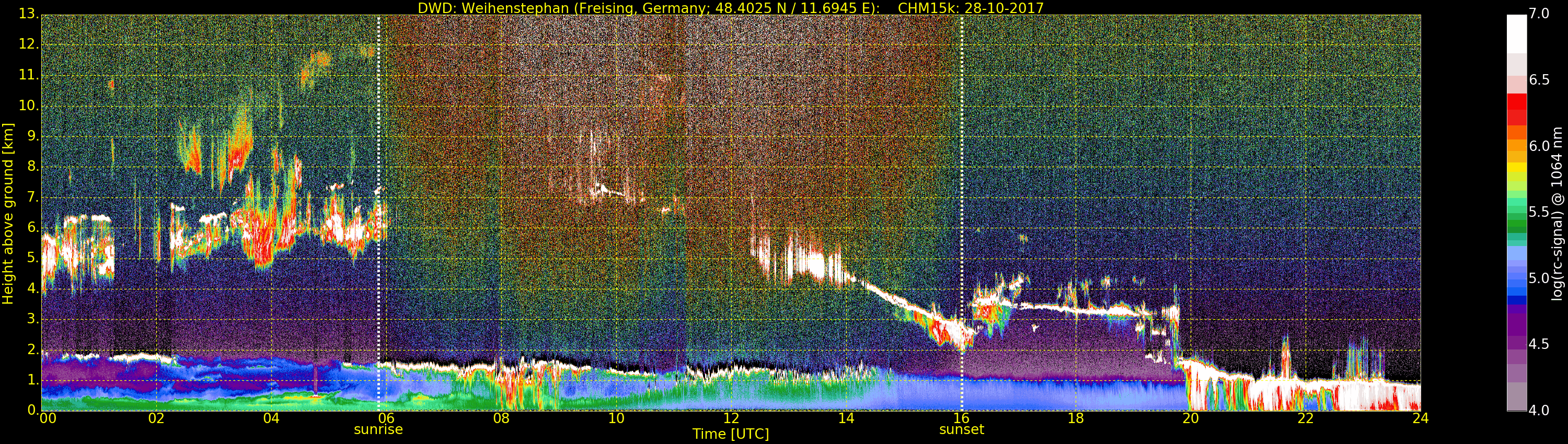Screen dimensions: 1568x444
Task: Select the 20 hour tick label
Action: point(1191,418)
